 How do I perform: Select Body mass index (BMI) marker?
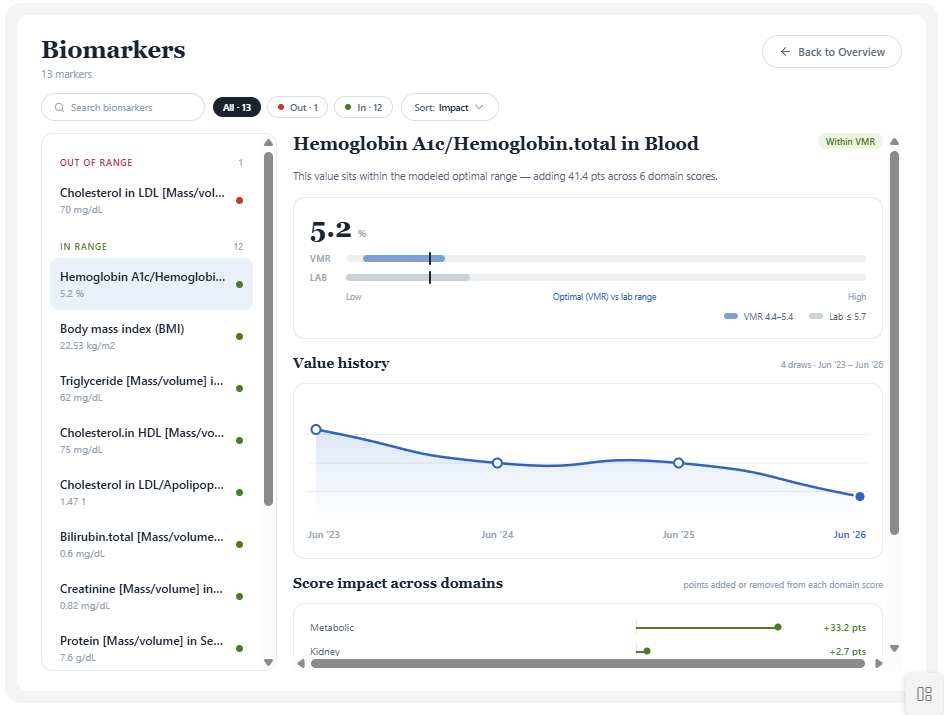151,336
